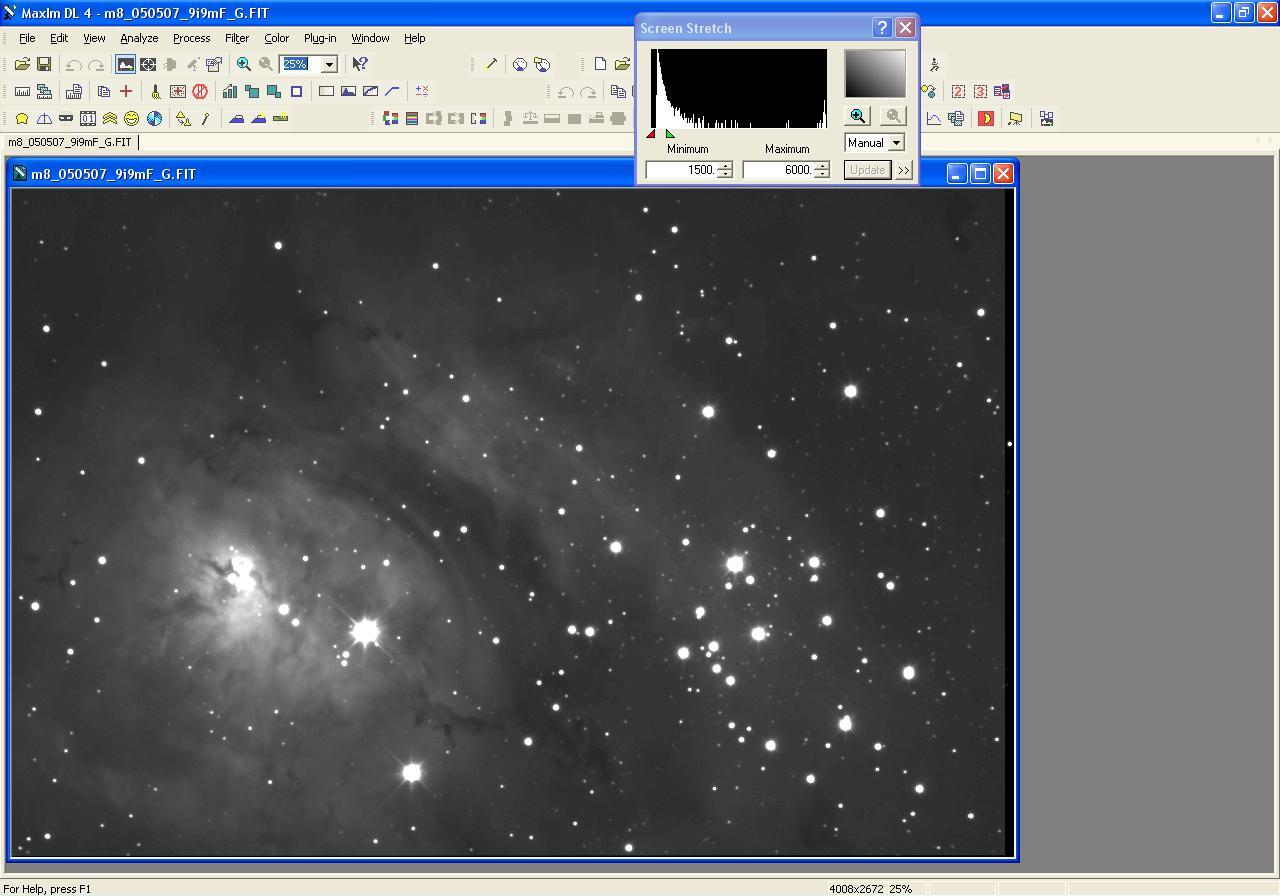Screen dimensions: 1280x896
Task: Select the m8_050507_9i9mF_G.FIT document tab
Action: [x=70, y=142]
